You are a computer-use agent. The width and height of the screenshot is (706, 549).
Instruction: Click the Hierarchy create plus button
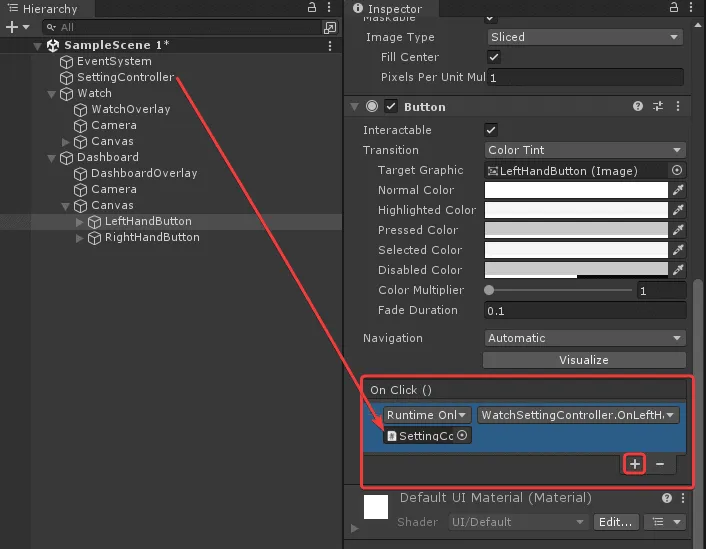(x=12, y=27)
